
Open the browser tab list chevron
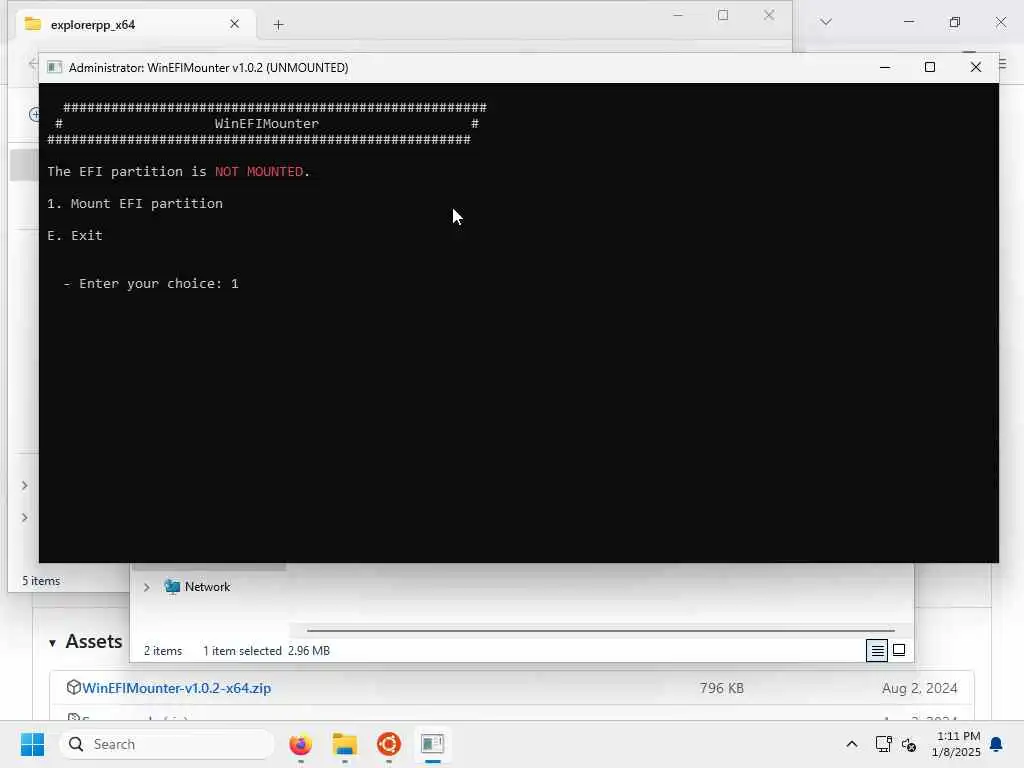826,22
